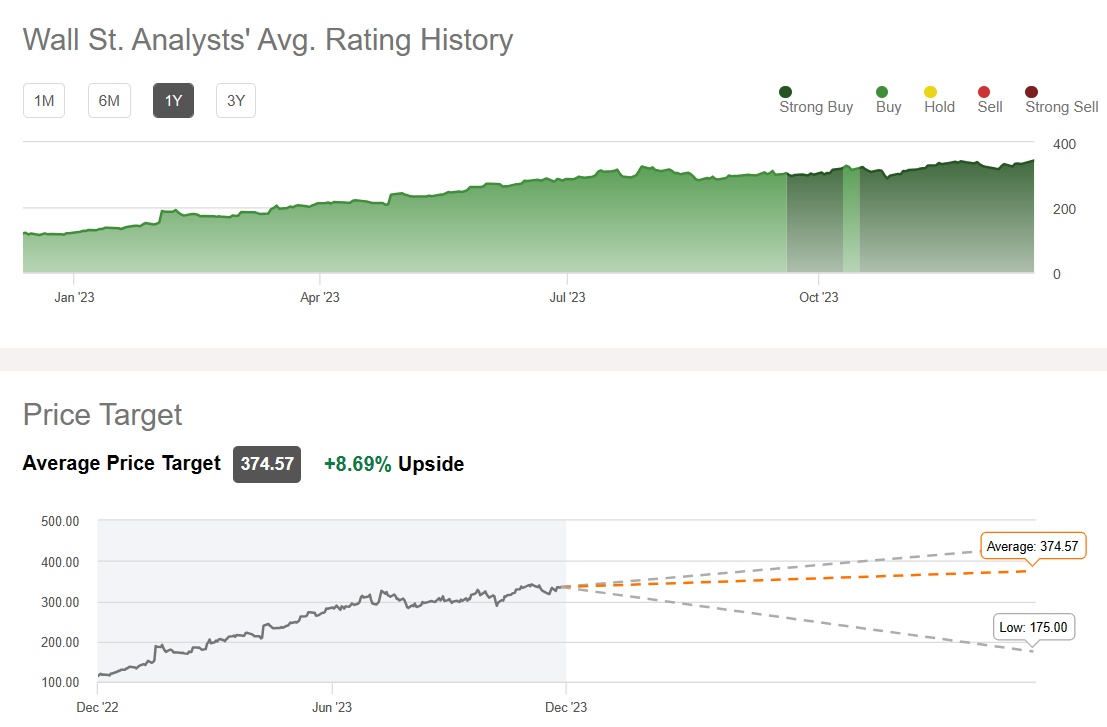
Task: Click the Price Target heading
Action: click(103, 415)
